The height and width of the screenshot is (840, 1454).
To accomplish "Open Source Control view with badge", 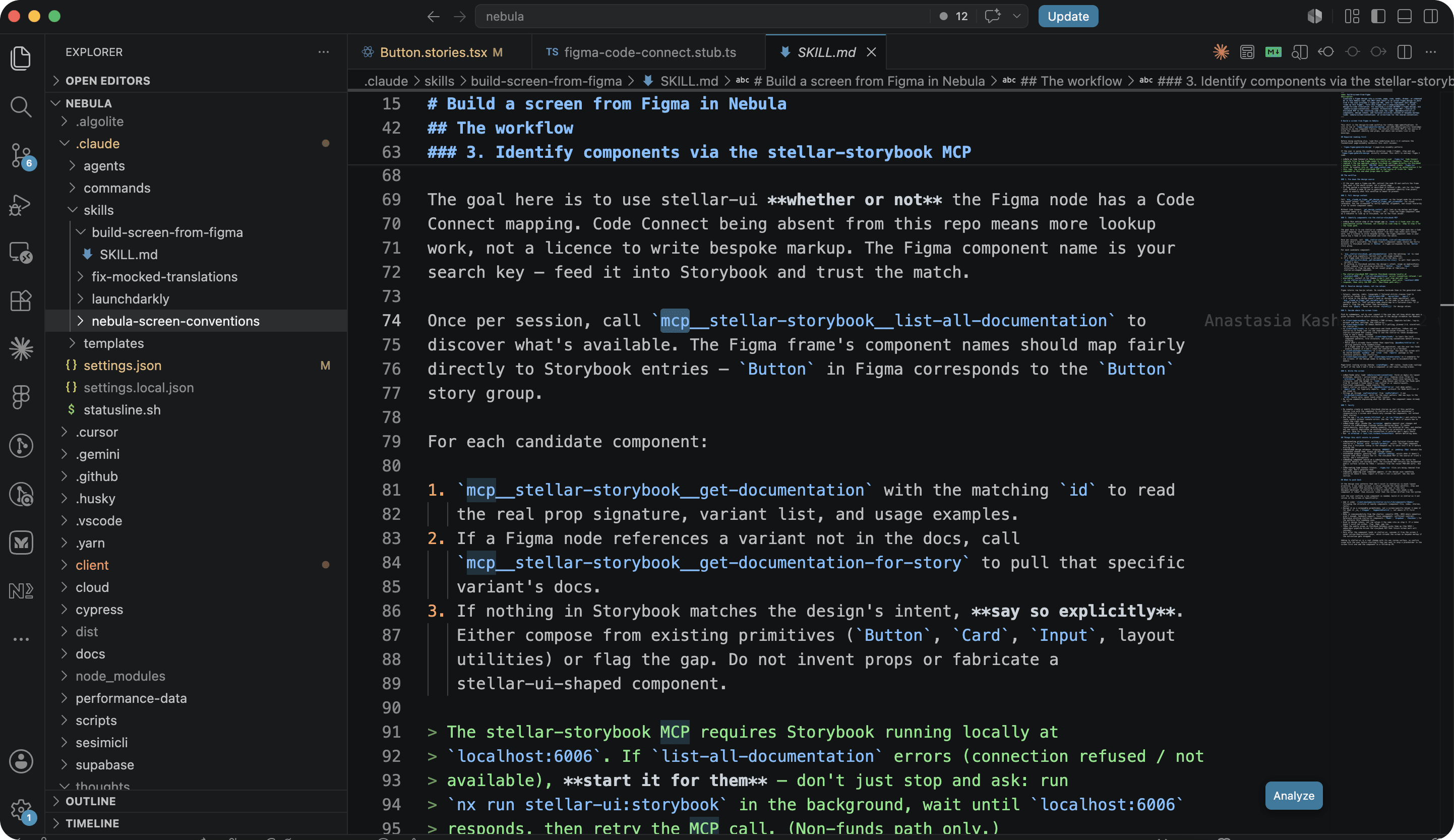I will pos(21,156).
